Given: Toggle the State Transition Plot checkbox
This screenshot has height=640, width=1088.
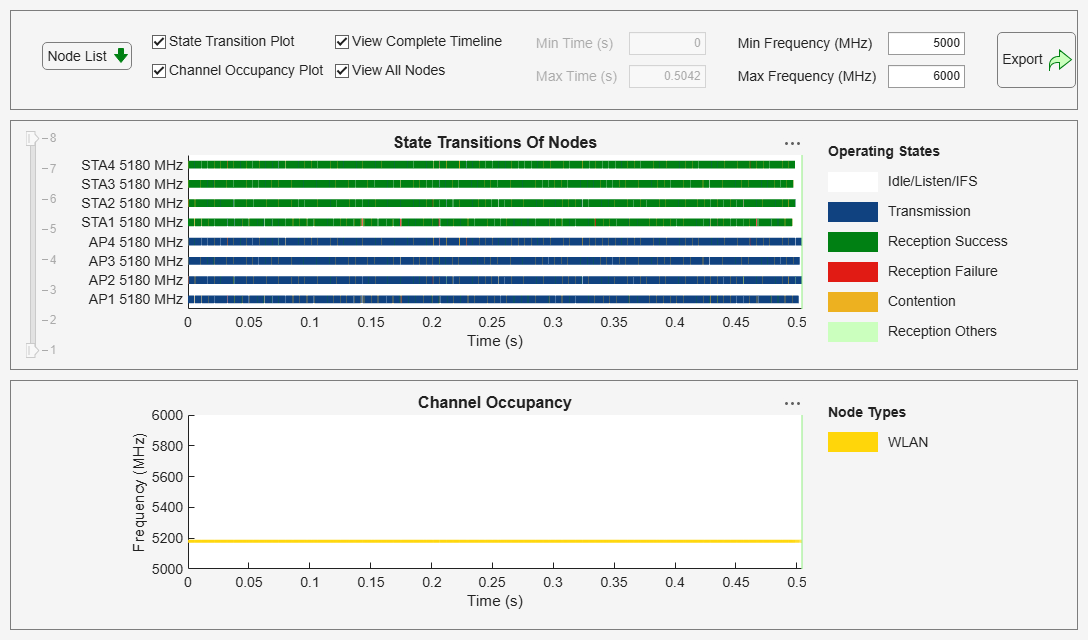Looking at the screenshot, I should point(159,42).
